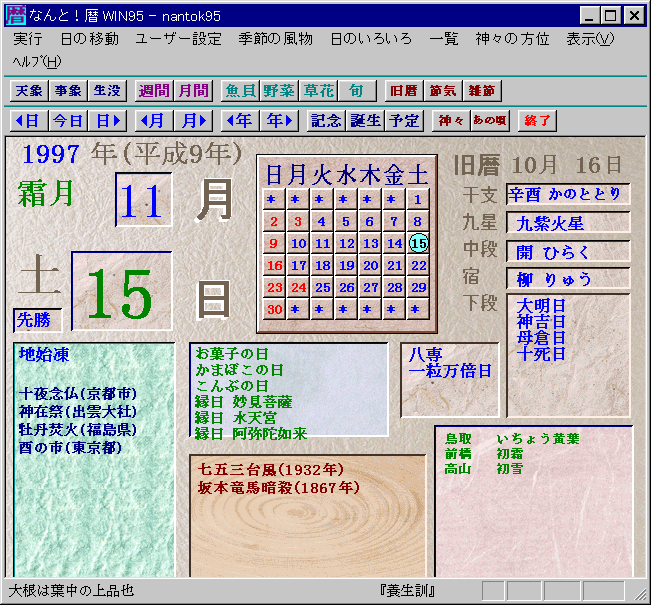Click 酉の市(東京都) entry

70,448
